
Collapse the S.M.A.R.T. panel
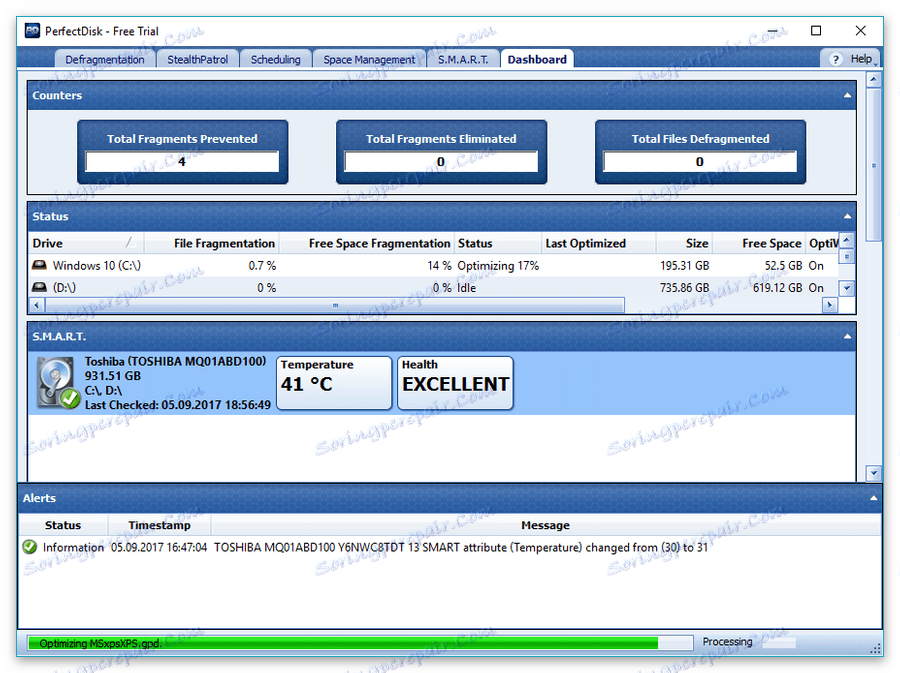(x=847, y=336)
